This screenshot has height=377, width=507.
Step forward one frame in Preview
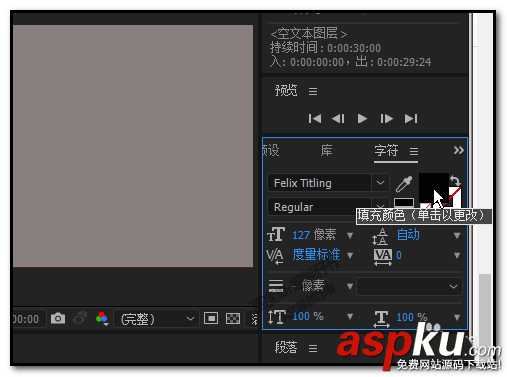386,119
